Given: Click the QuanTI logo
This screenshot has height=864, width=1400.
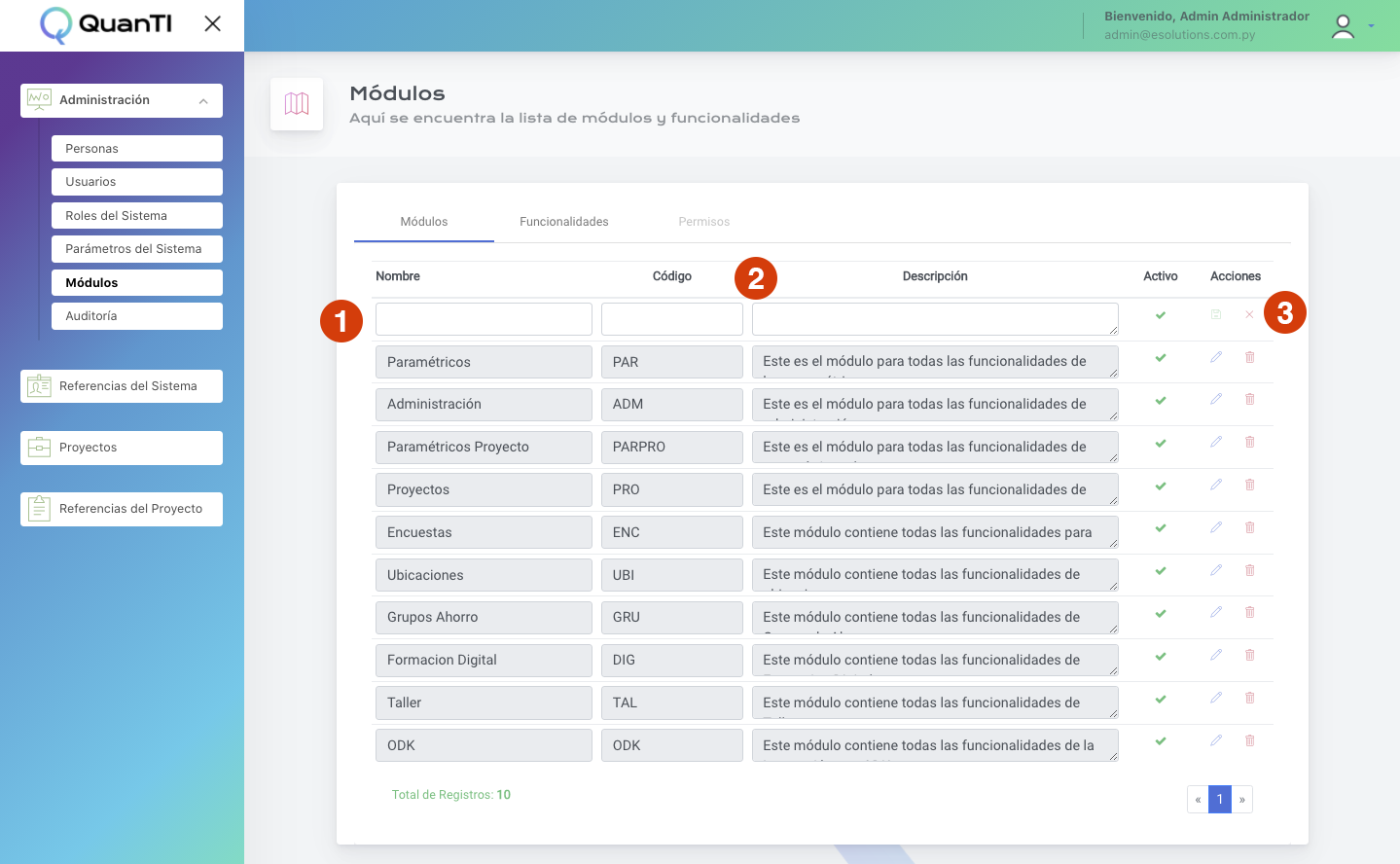Looking at the screenshot, I should coord(105,25).
